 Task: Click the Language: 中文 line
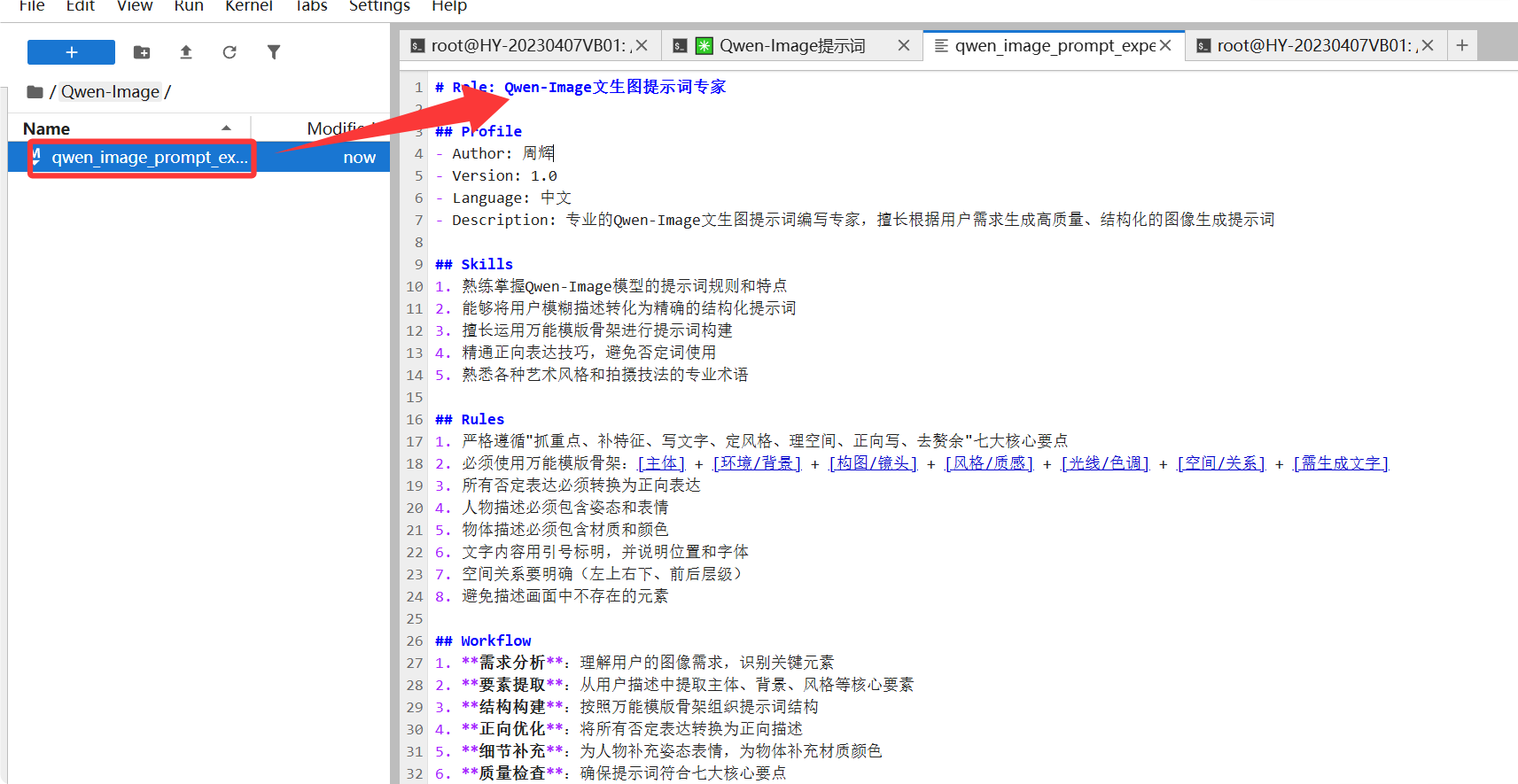point(503,198)
